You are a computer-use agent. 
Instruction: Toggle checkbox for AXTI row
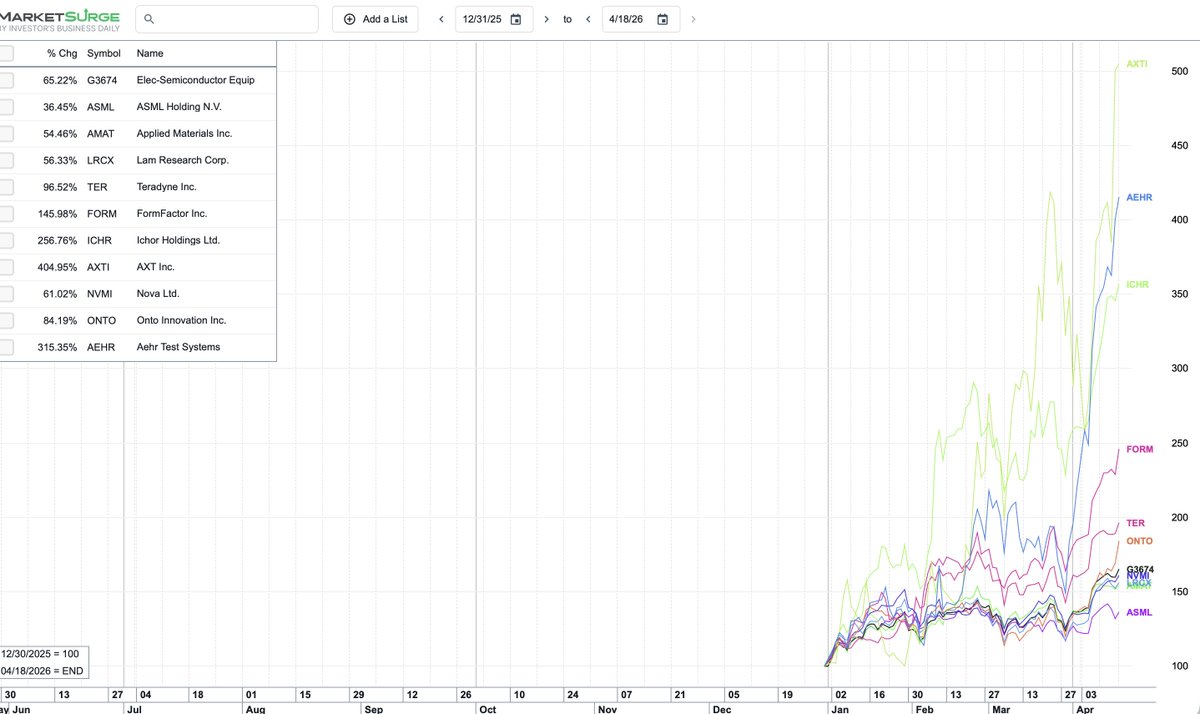(x=6, y=267)
